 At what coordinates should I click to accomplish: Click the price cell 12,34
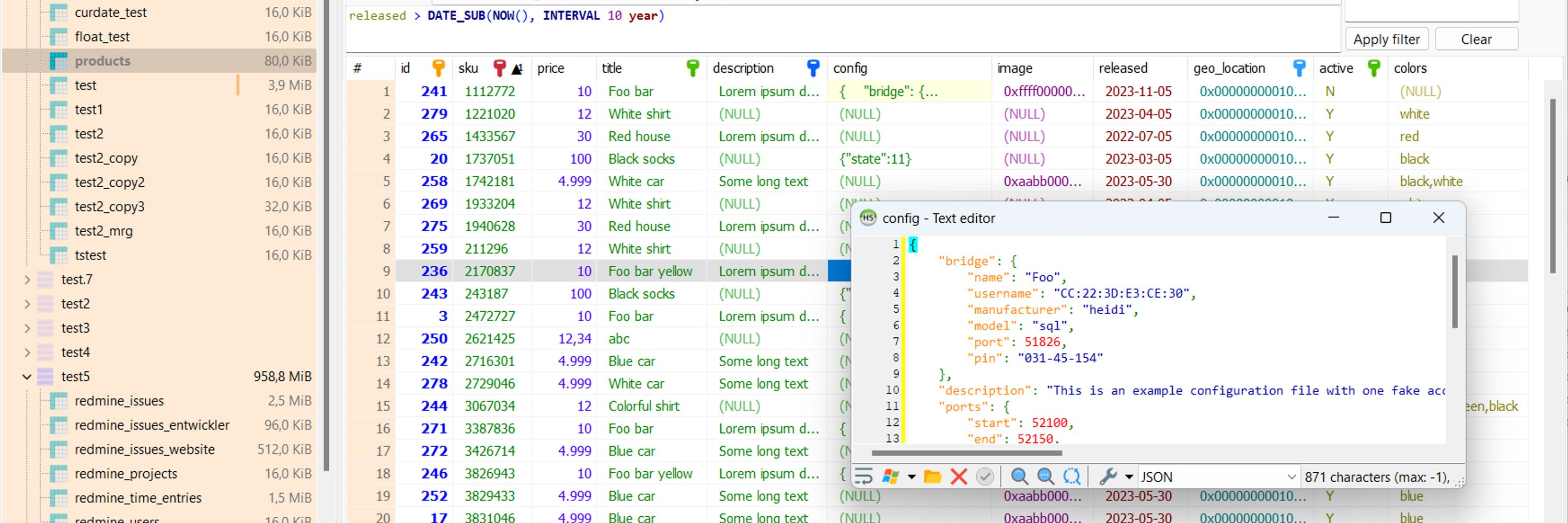tap(563, 338)
